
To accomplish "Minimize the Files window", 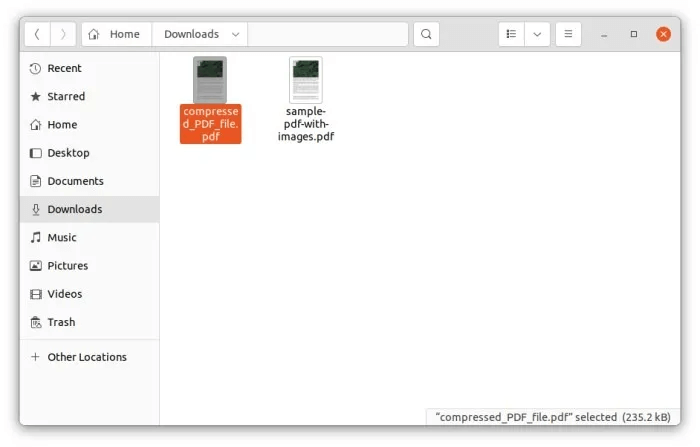I will [604, 34].
